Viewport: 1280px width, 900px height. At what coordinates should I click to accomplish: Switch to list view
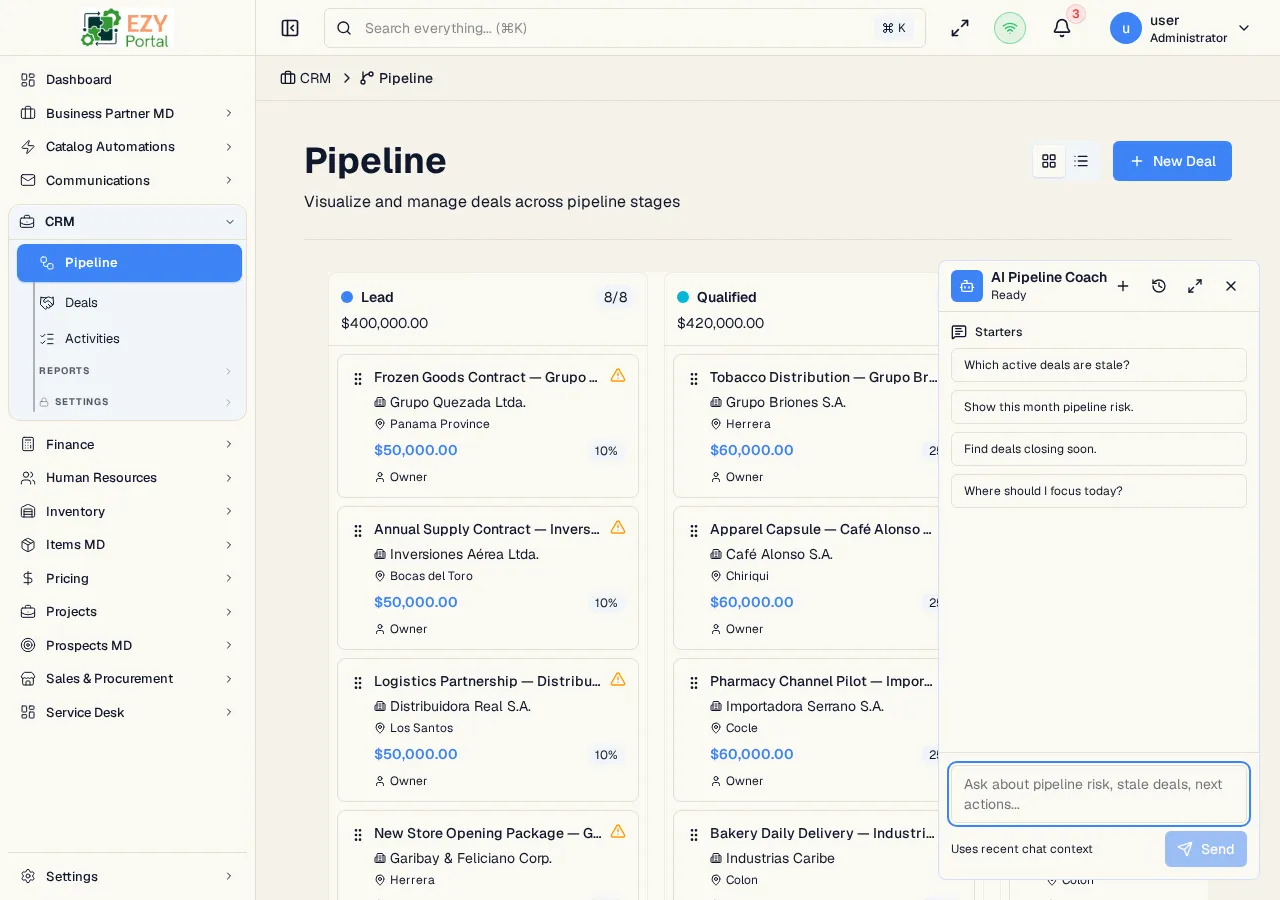click(1081, 161)
